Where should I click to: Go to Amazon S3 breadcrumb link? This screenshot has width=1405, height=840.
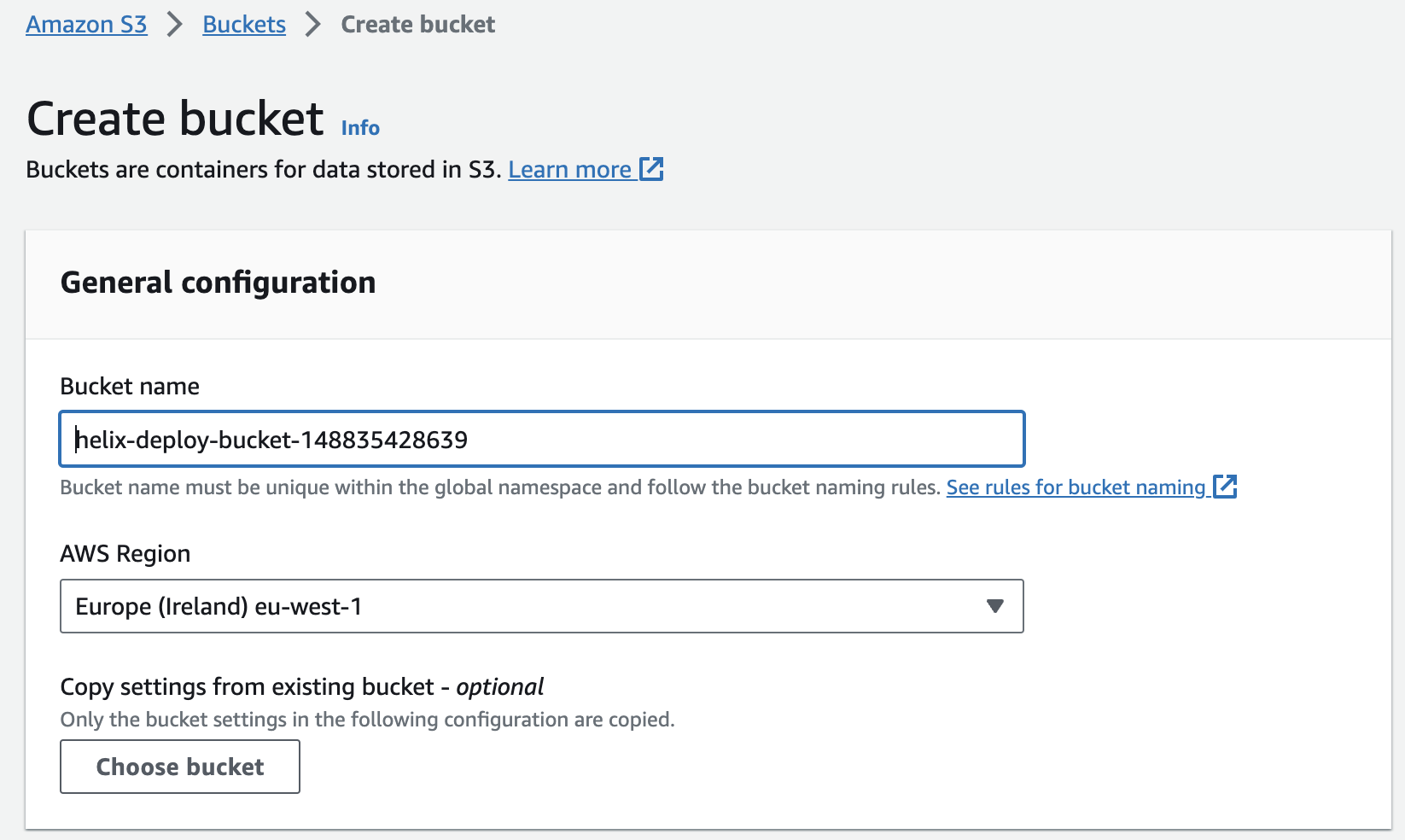click(x=86, y=25)
